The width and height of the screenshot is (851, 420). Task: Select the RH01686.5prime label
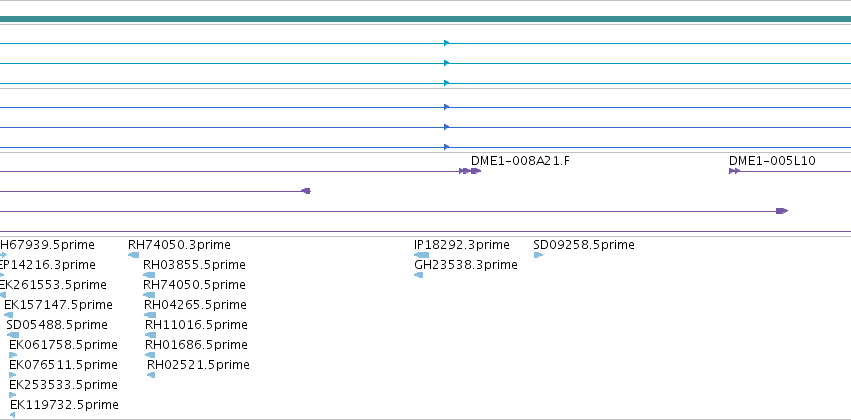196,345
